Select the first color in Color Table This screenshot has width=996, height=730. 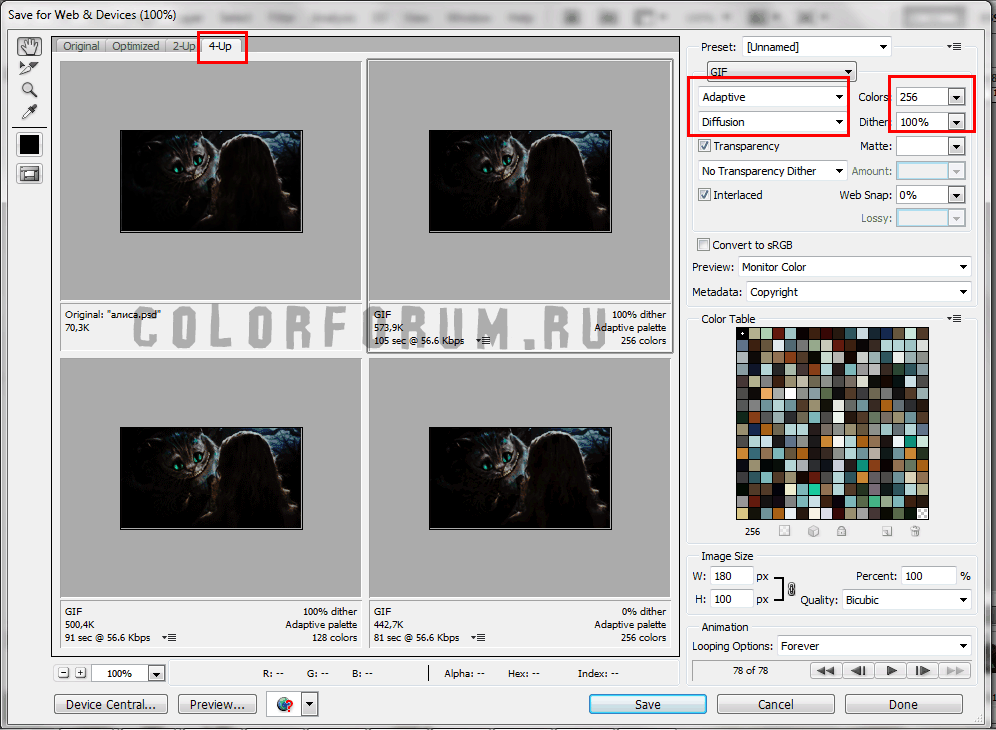[743, 334]
